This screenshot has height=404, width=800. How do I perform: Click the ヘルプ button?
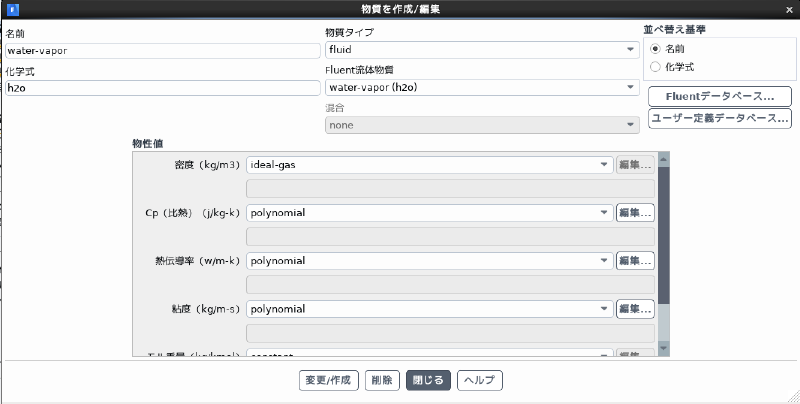pos(480,381)
